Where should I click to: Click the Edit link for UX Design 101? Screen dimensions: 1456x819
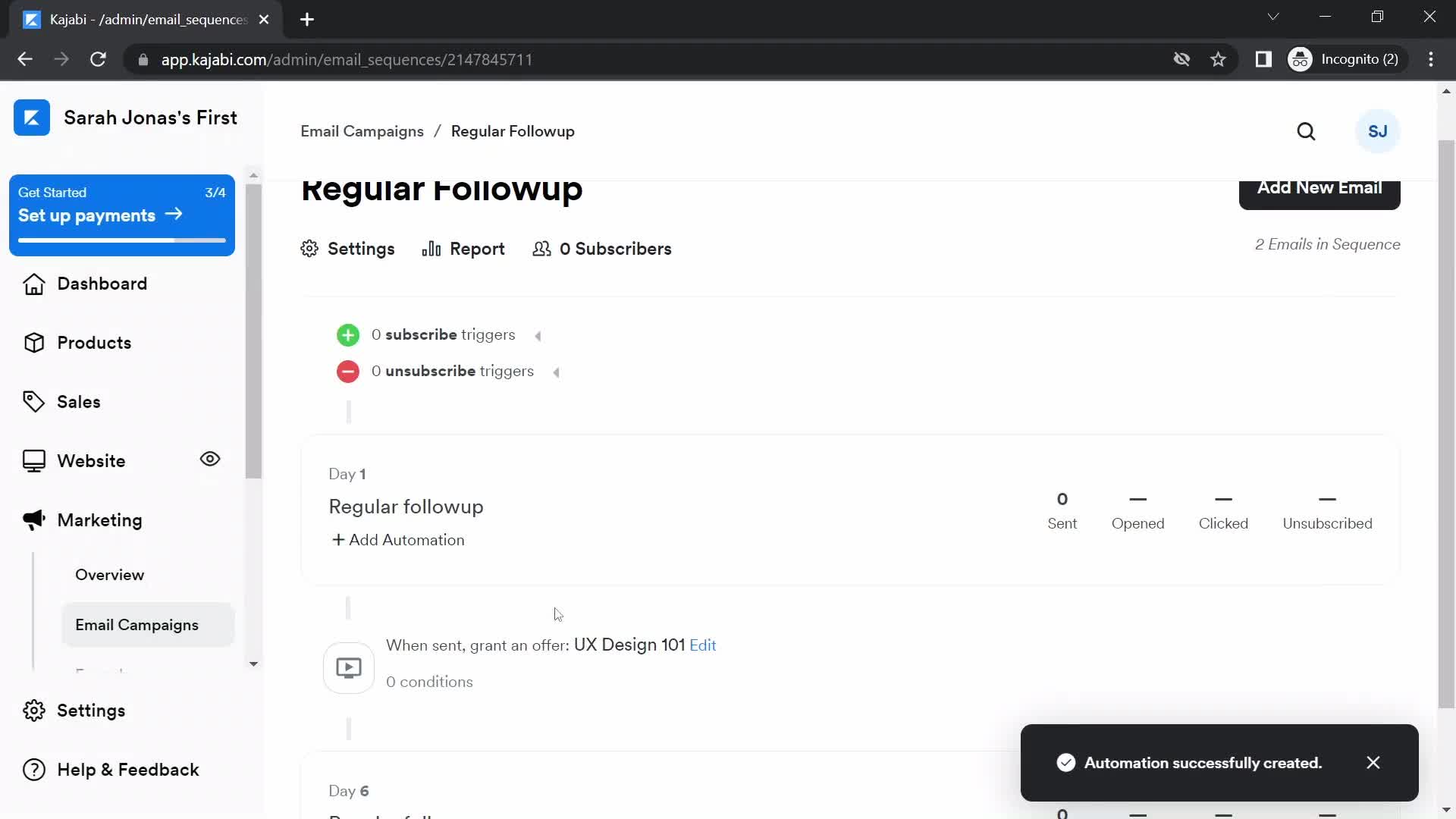[x=703, y=645]
